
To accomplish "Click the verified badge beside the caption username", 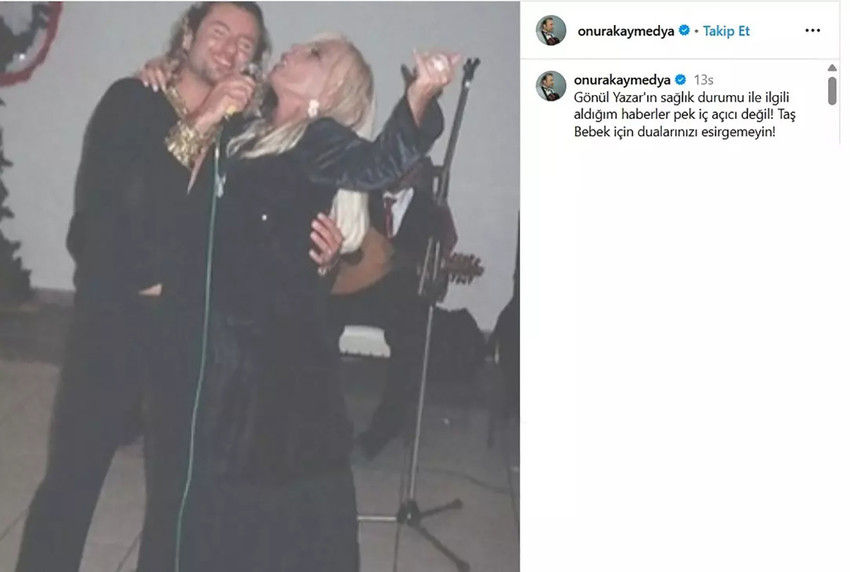I will click(680, 80).
